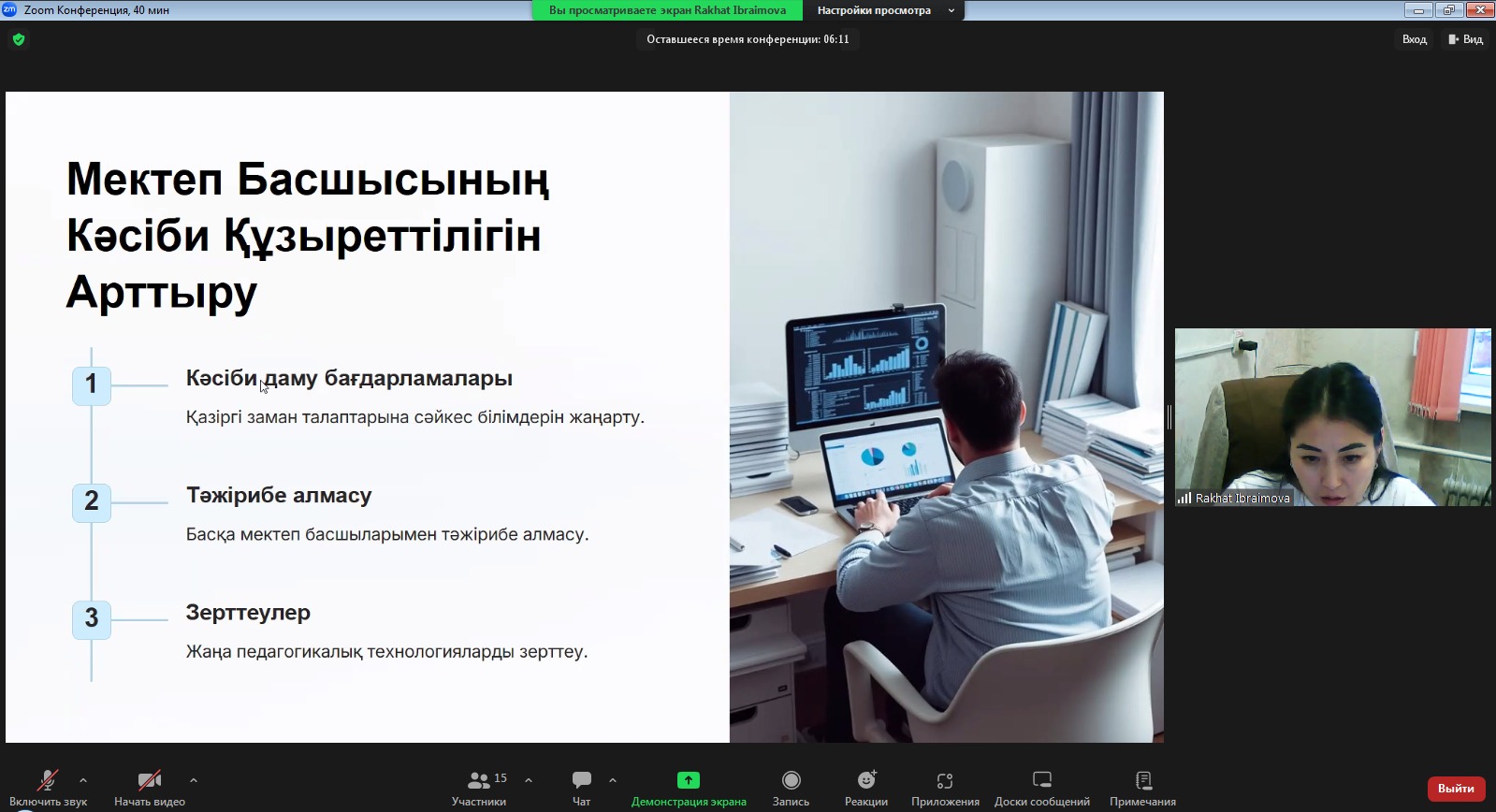Click the slide photo of man at computer
Screen dimensions: 1496x812
point(947,417)
